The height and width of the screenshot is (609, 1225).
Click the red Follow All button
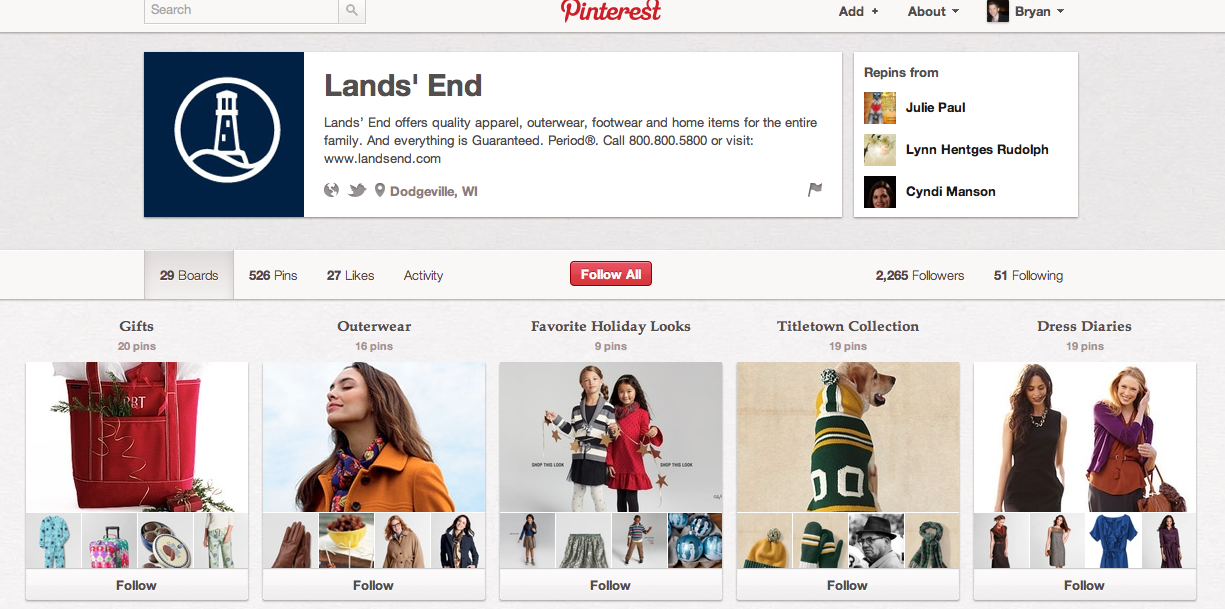click(611, 274)
